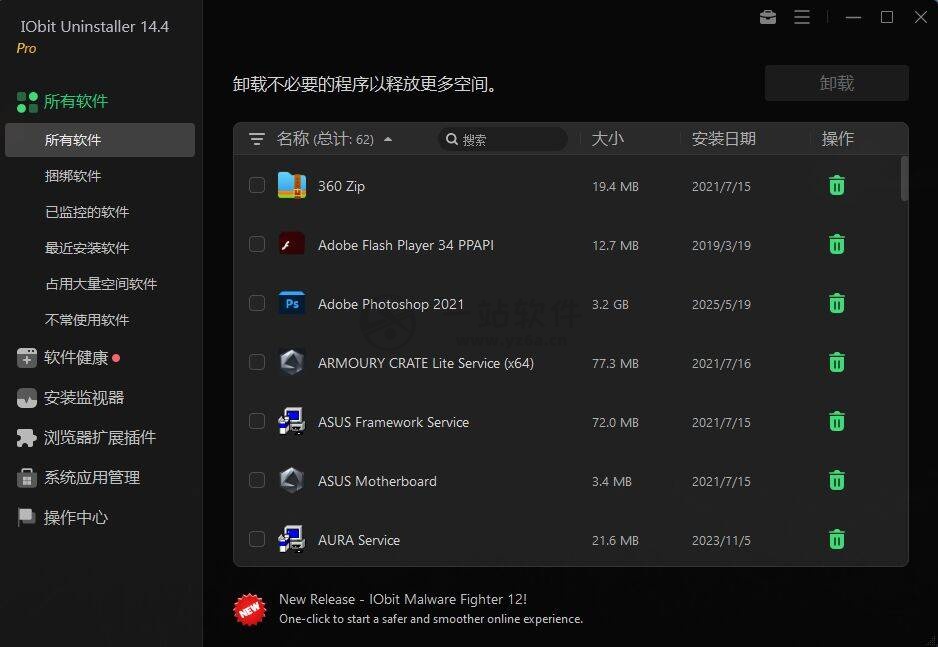Click trash icon for ARMOURY CRATE Lite Service
The image size is (938, 647).
click(x=837, y=362)
